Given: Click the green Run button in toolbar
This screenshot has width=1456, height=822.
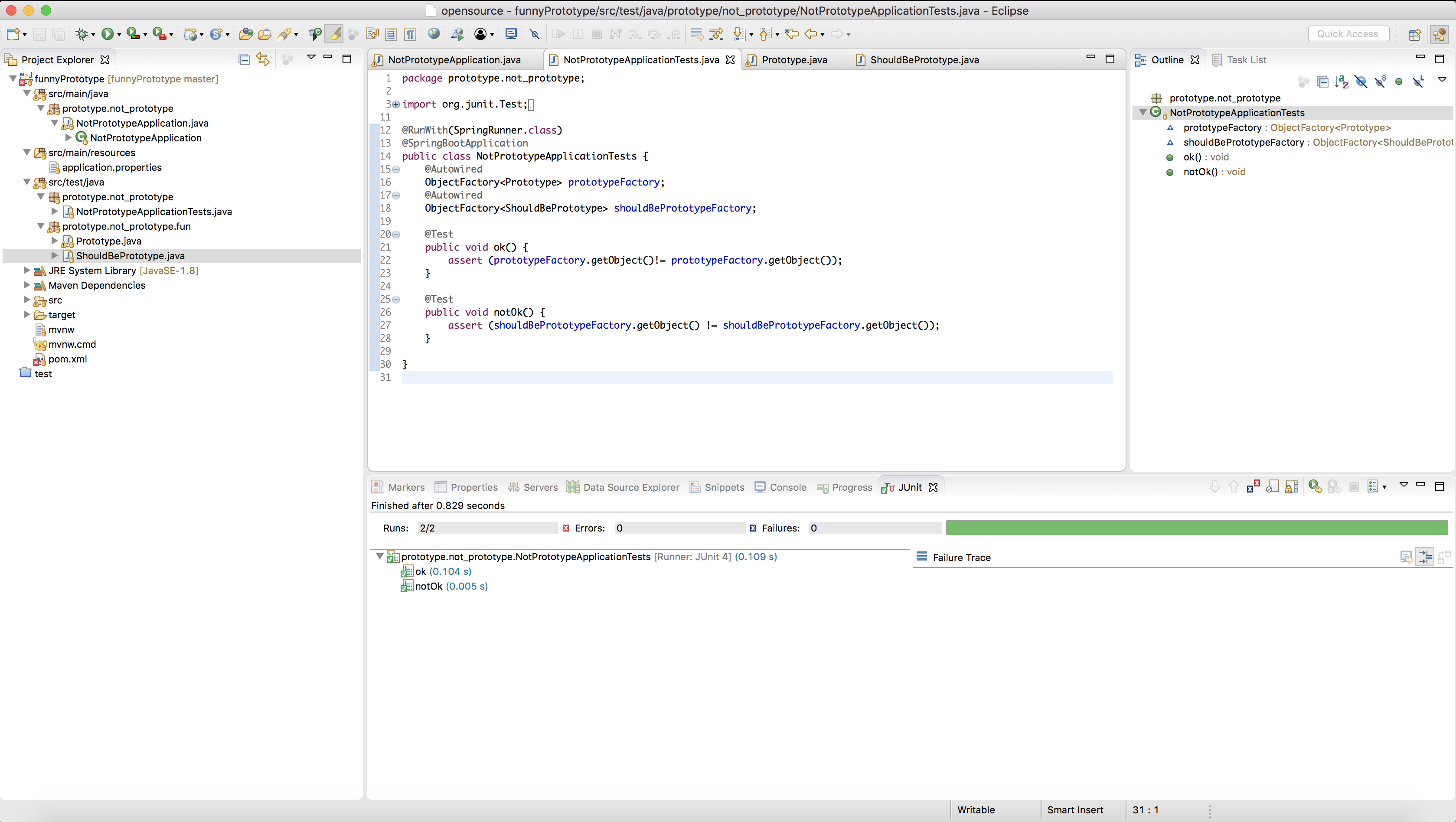Looking at the screenshot, I should pos(107,35).
